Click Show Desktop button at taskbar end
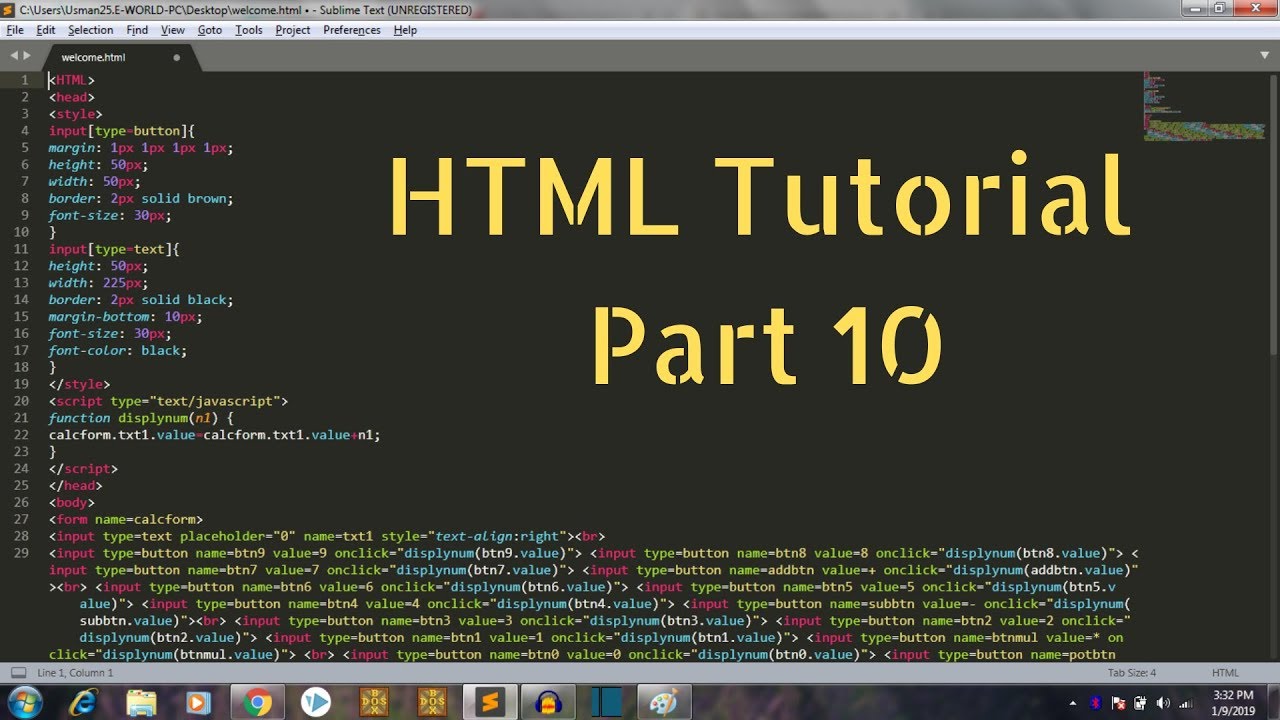The width and height of the screenshot is (1280, 720). coord(1272,703)
